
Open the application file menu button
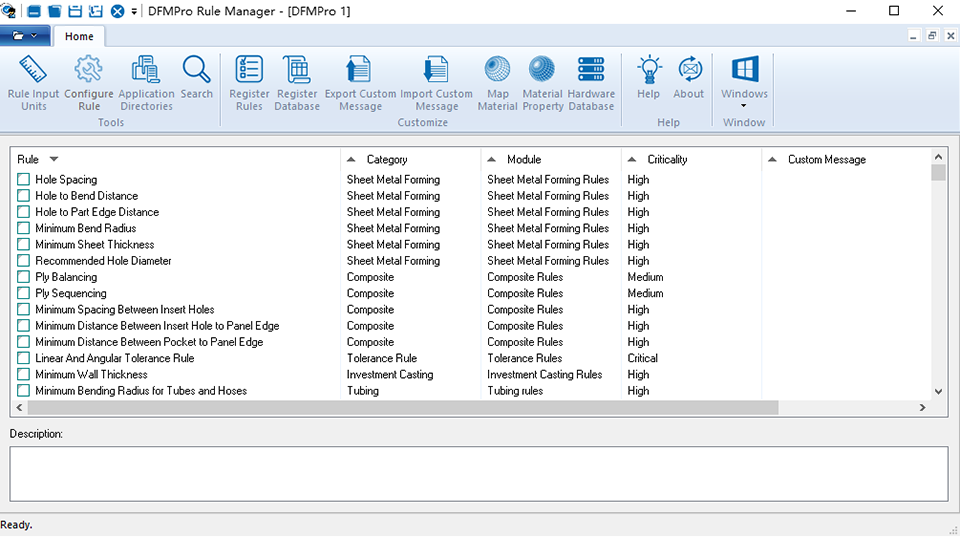coord(25,36)
